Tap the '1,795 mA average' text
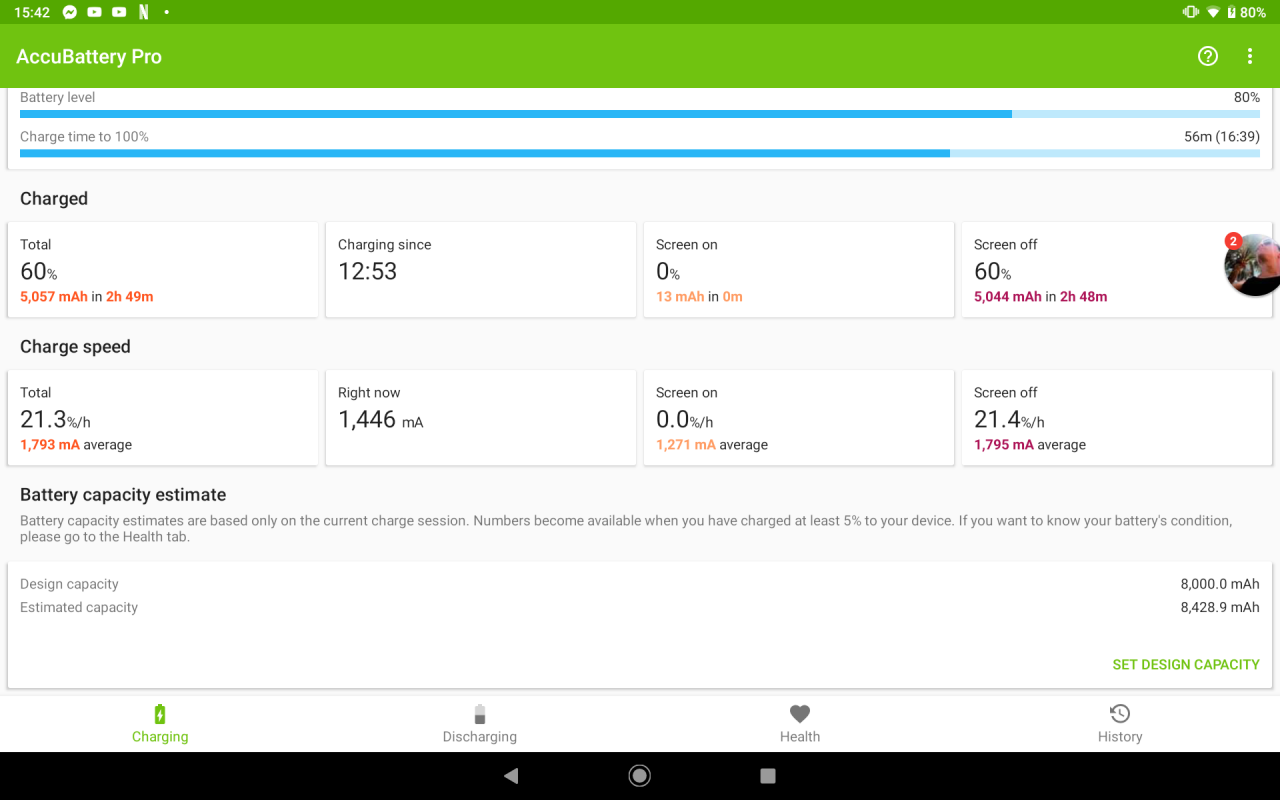Image resolution: width=1280 pixels, height=800 pixels. 1030,445
